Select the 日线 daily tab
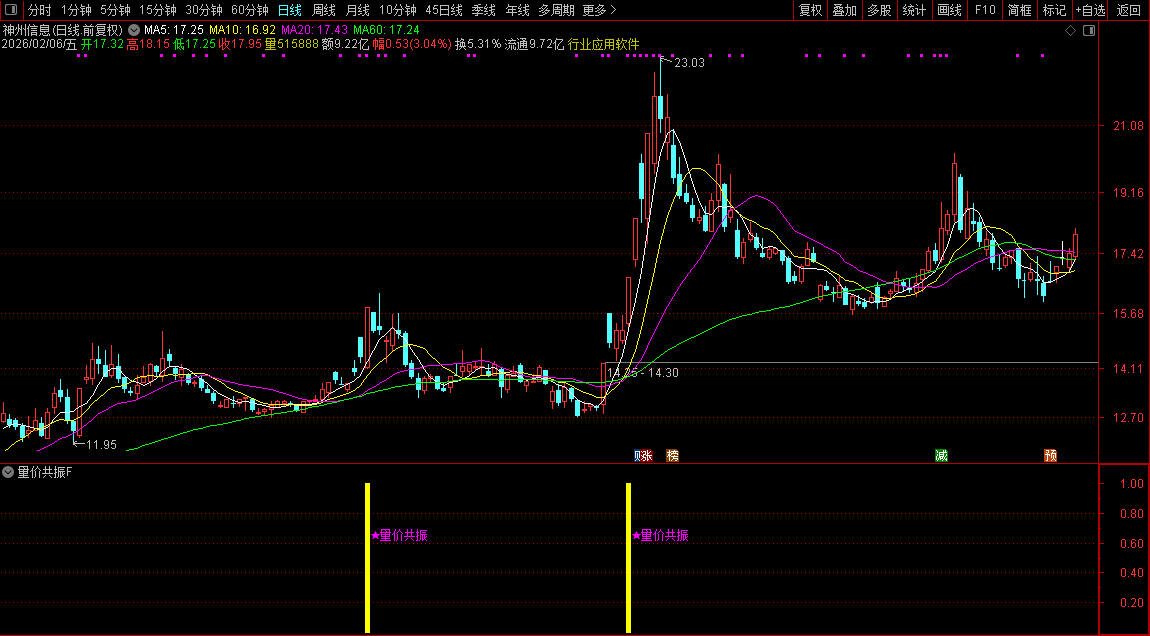The width and height of the screenshot is (1150, 636). [x=290, y=10]
